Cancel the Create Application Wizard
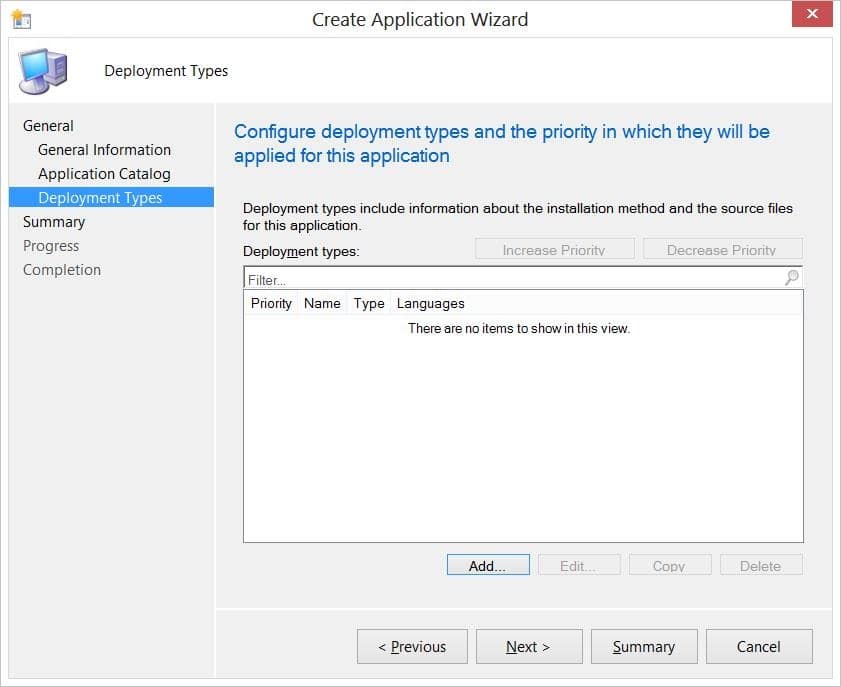This screenshot has width=841, height=687. tap(759, 646)
